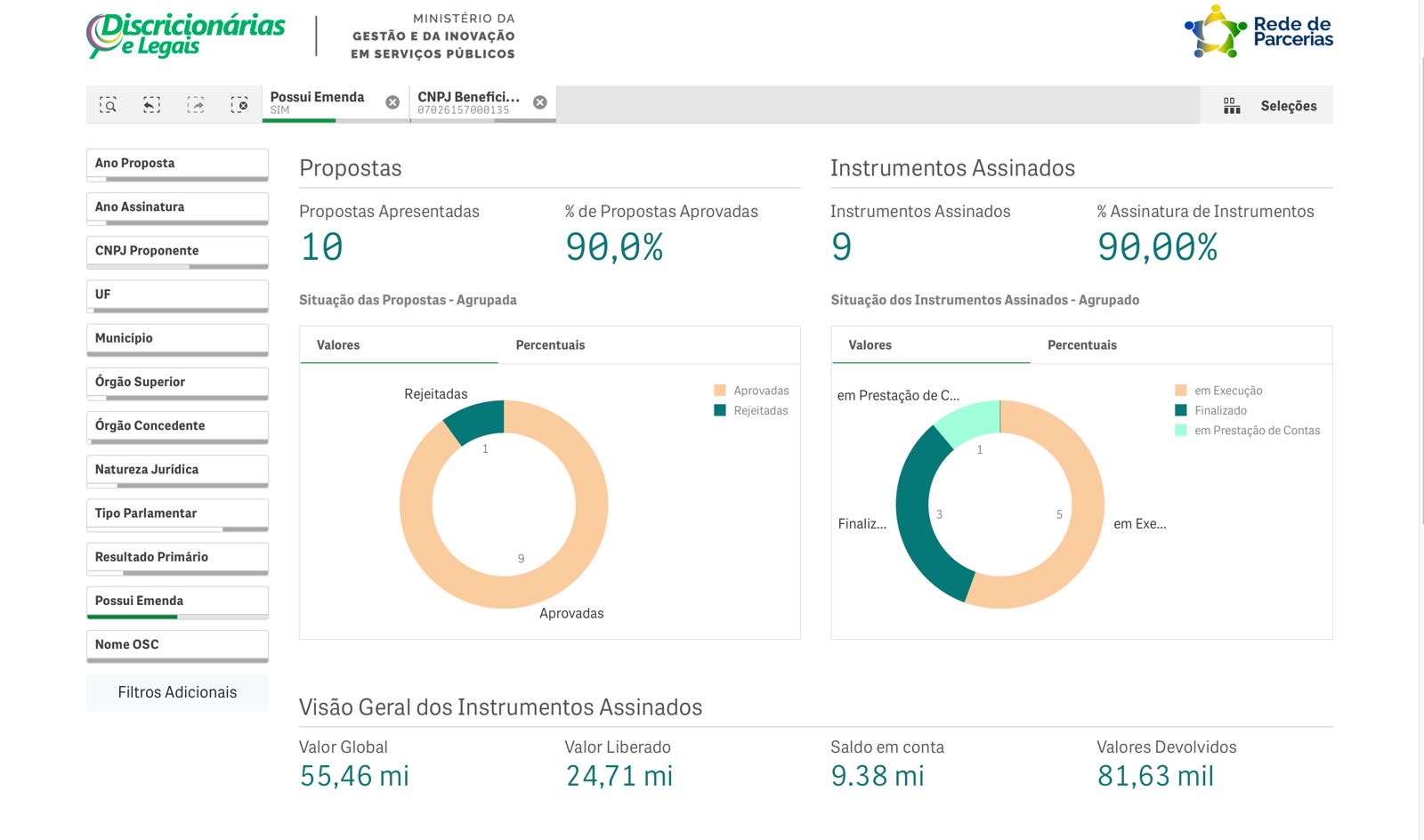
Task: Open the Tipo Parlamentar filter
Action: [x=177, y=513]
